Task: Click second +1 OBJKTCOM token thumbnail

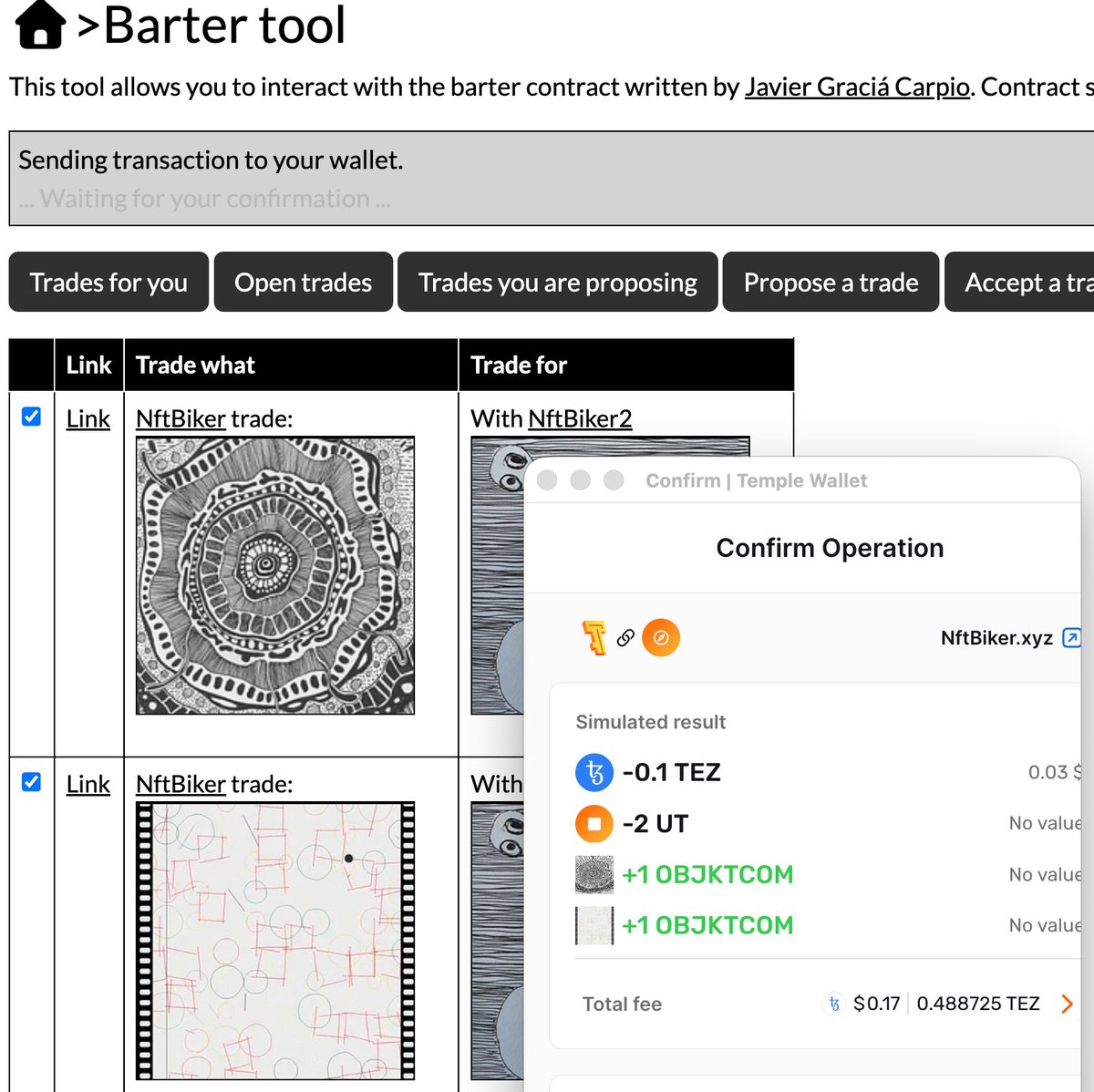Action: (x=594, y=925)
